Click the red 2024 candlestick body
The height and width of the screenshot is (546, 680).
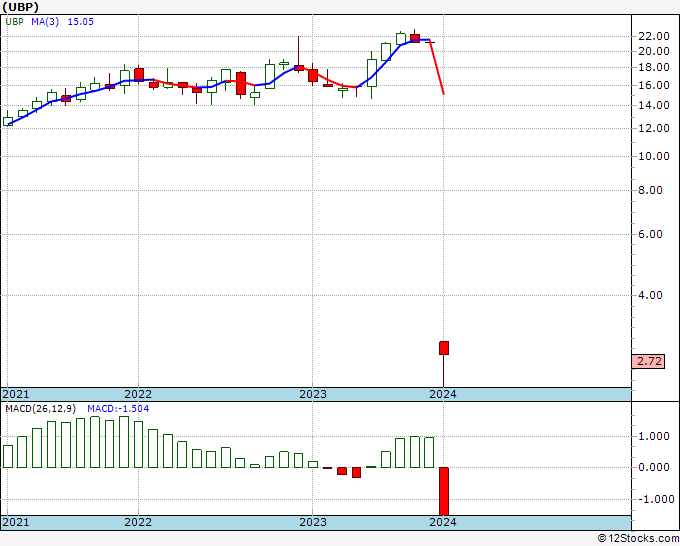[x=444, y=348]
